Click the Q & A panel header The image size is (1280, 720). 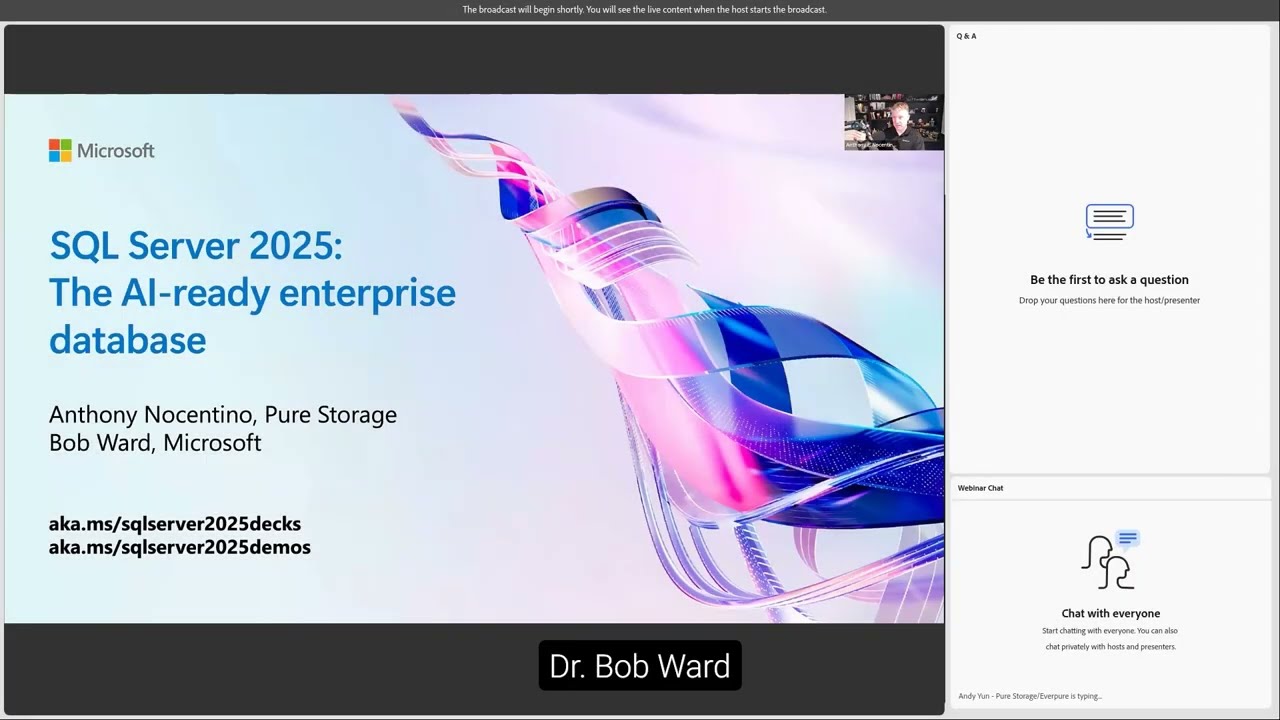pyautogui.click(x=966, y=36)
